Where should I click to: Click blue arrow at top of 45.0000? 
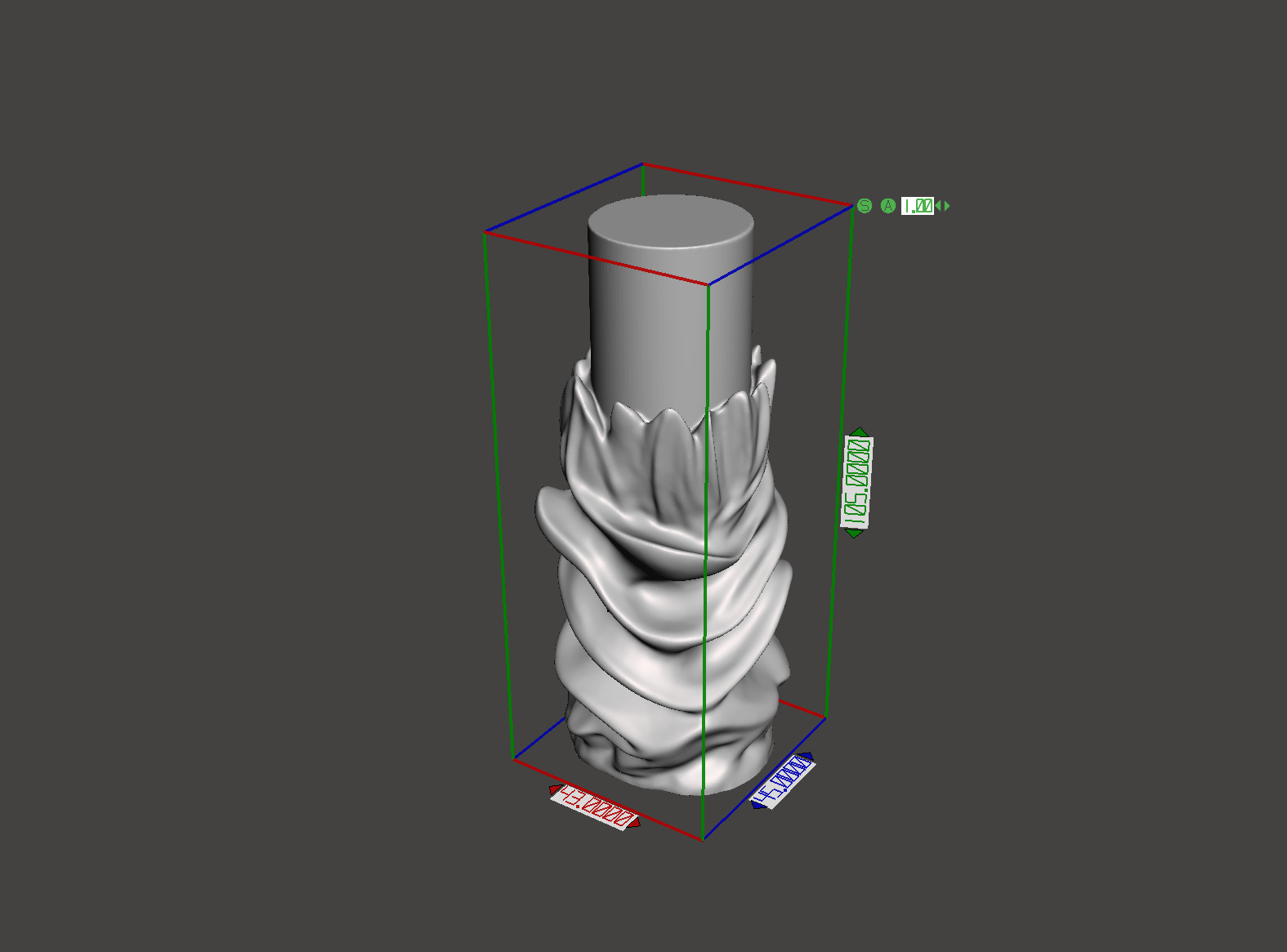point(807,758)
